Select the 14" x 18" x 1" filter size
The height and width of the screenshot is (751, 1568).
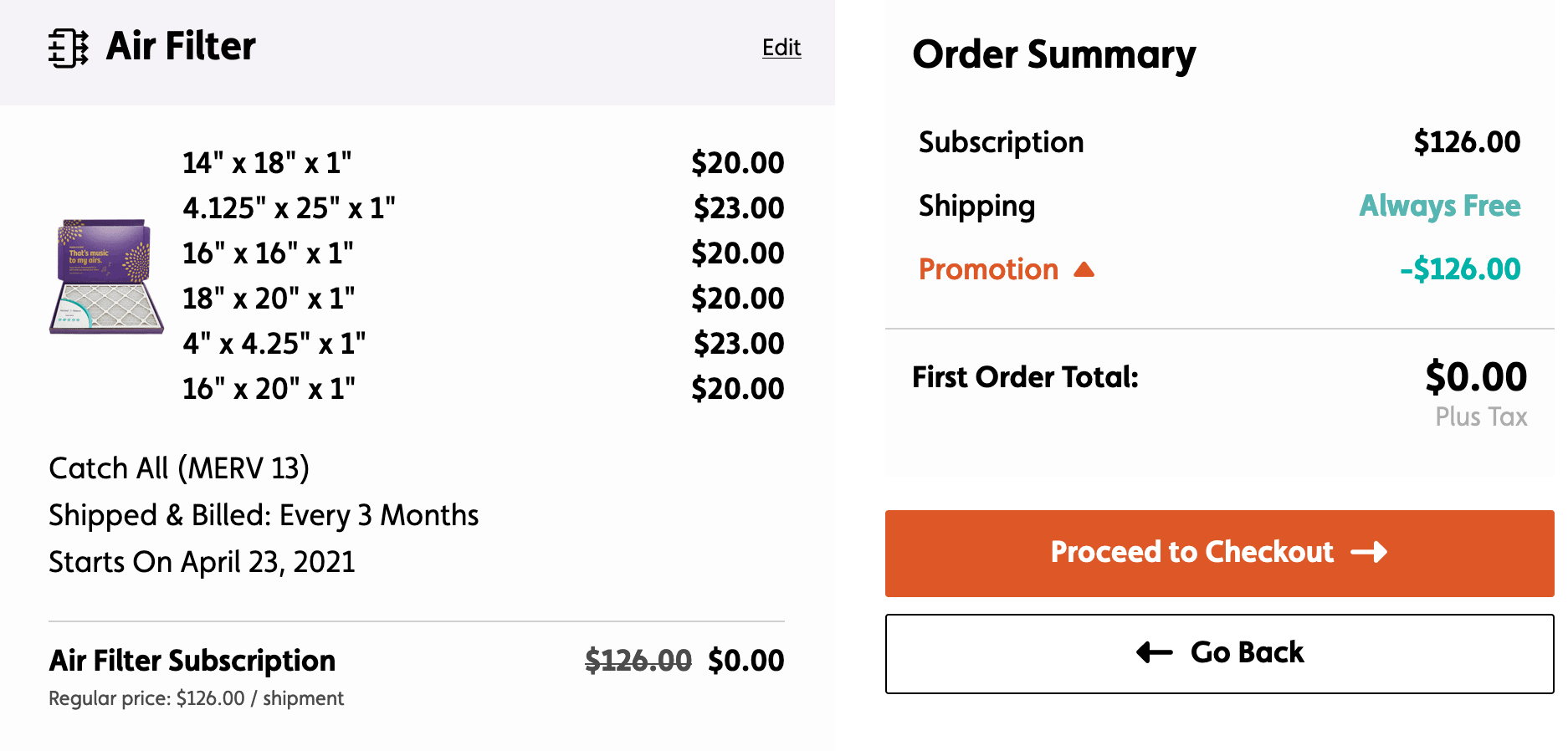(267, 163)
